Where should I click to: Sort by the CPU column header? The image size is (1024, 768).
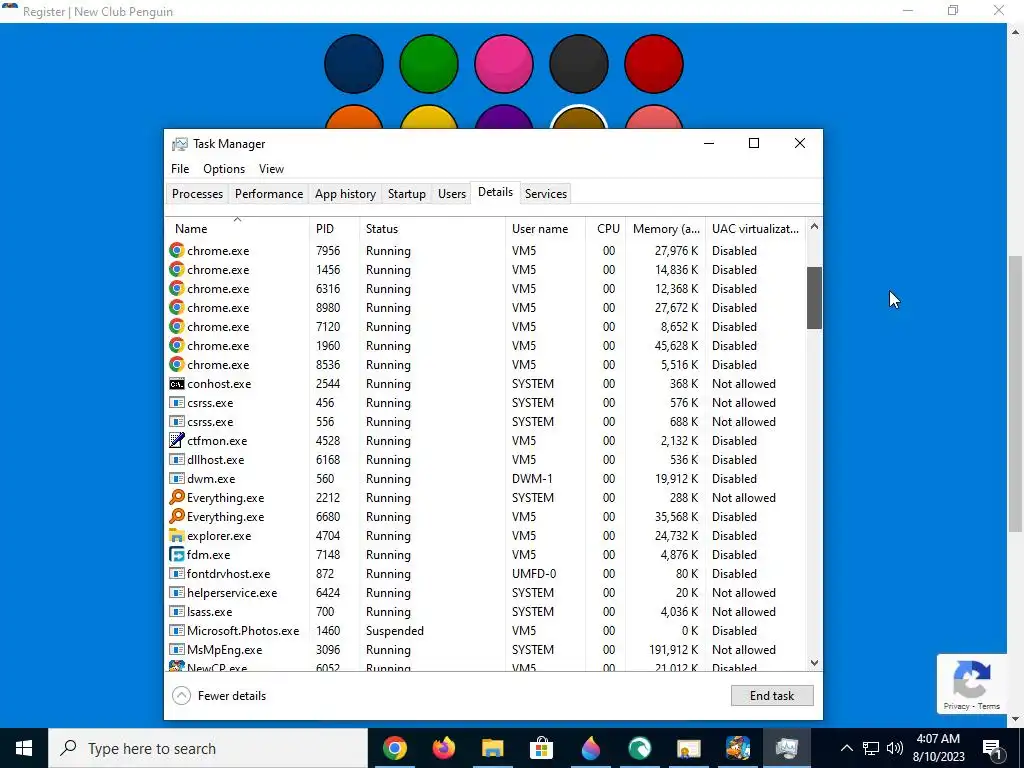[x=606, y=229]
